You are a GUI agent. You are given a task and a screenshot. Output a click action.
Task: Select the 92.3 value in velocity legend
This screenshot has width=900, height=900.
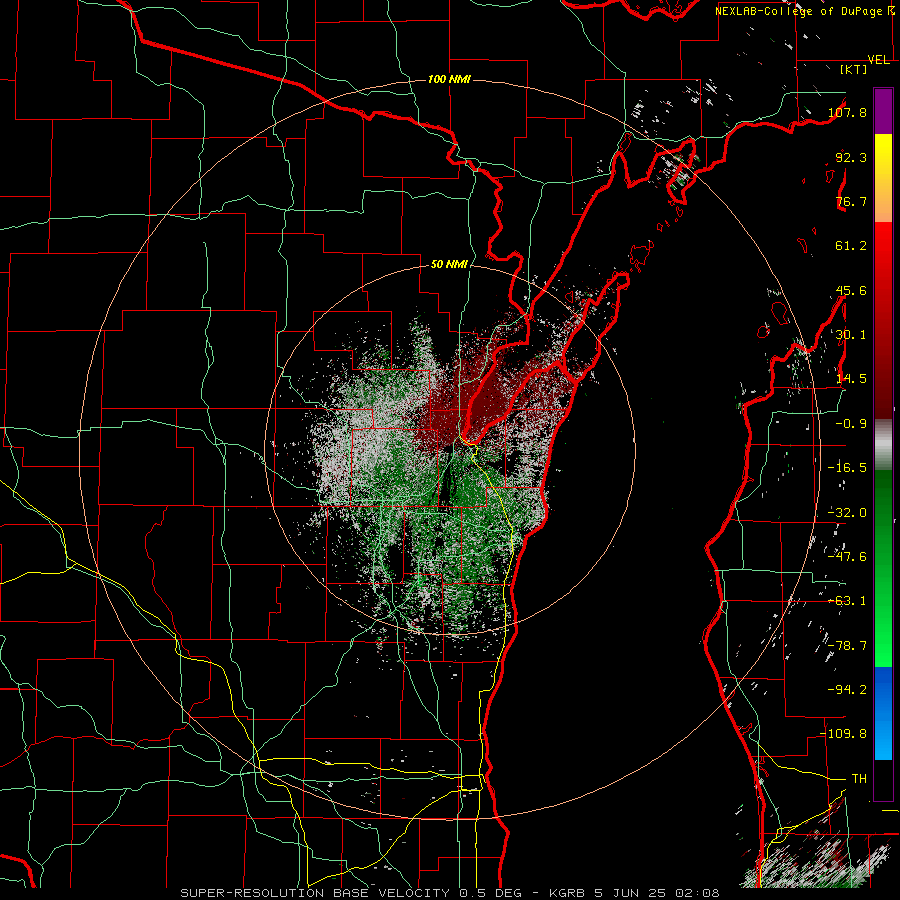tap(851, 157)
